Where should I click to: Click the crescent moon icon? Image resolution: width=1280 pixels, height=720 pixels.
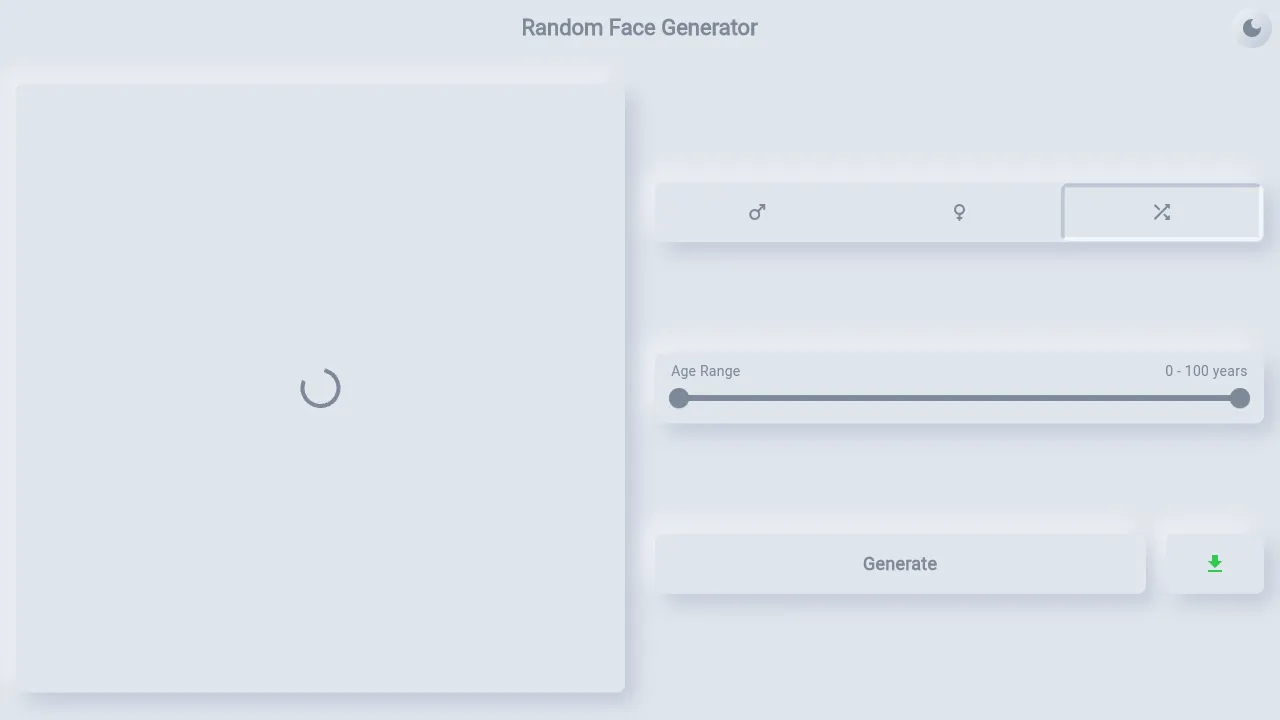pos(1252,28)
